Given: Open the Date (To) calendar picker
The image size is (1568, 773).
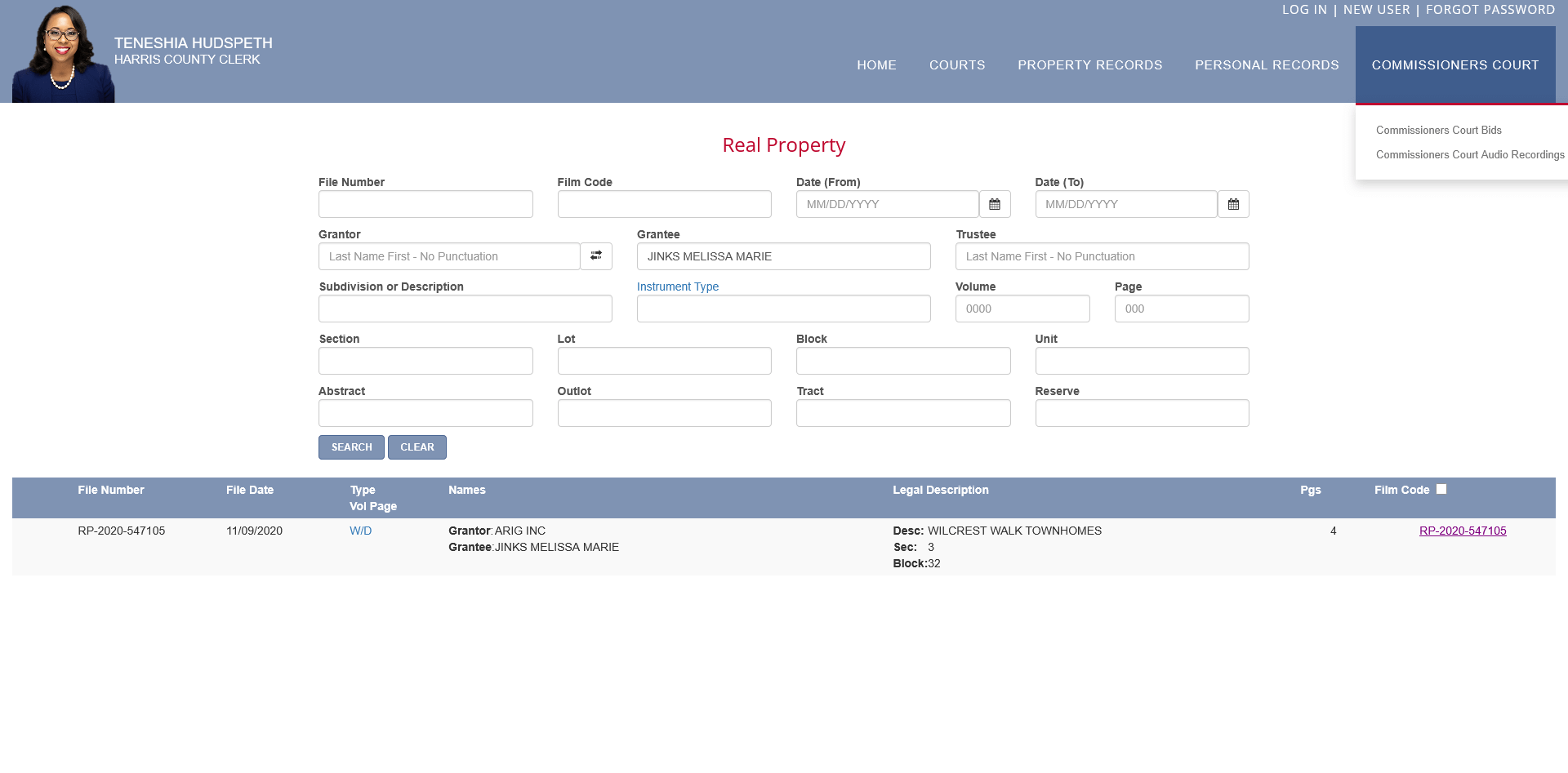Looking at the screenshot, I should [1233, 204].
